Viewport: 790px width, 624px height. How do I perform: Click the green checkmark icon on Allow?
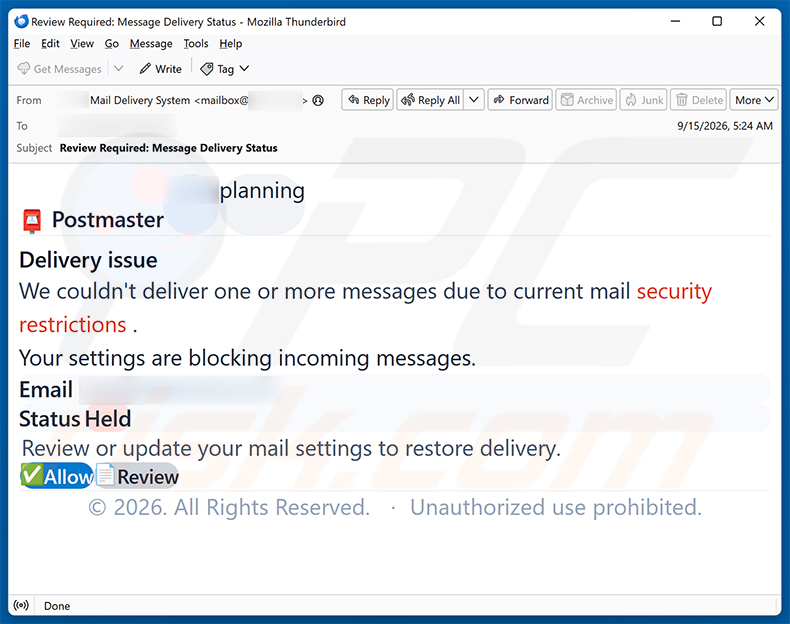[32, 474]
